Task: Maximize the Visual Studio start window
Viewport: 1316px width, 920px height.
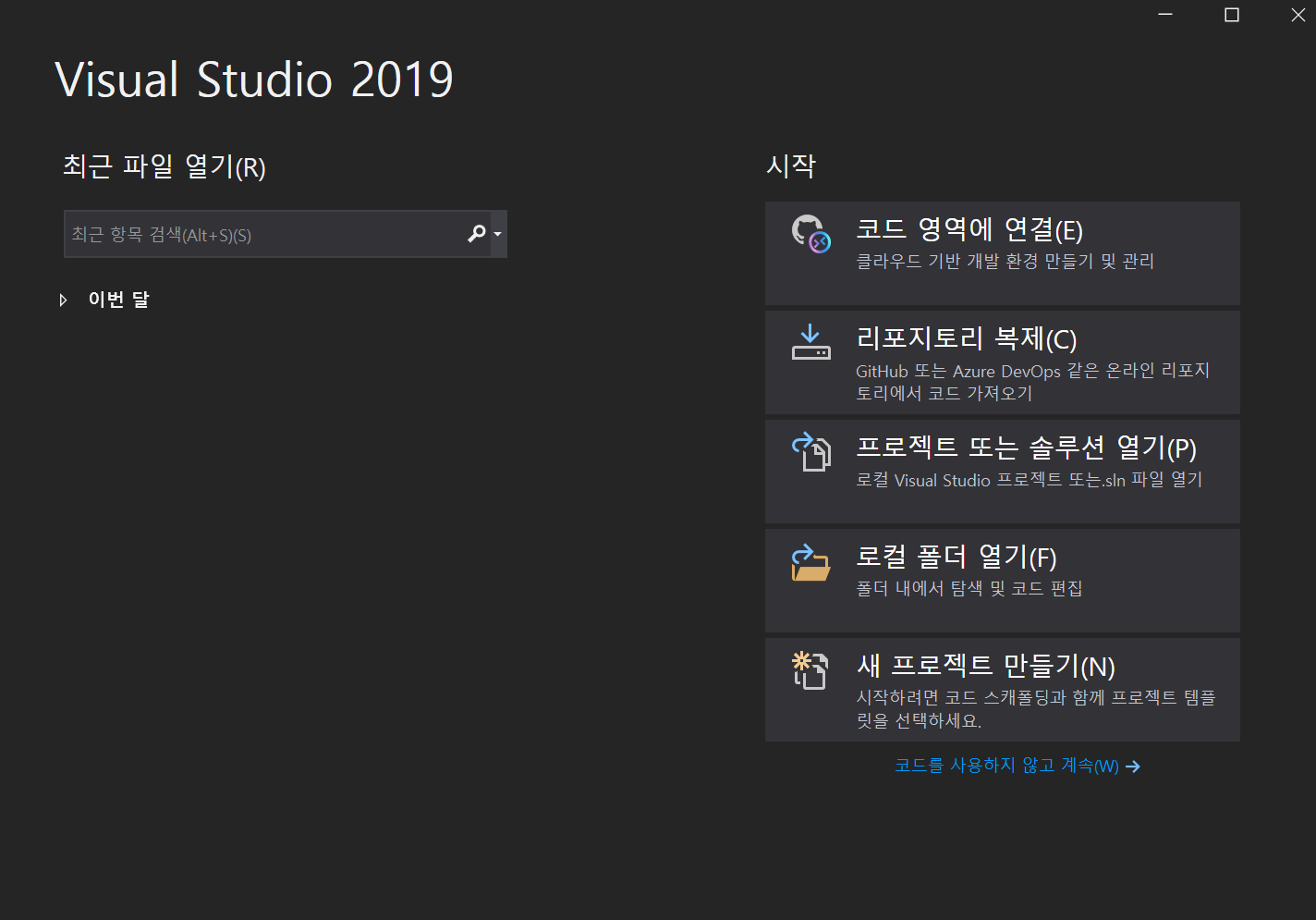Action: tap(1232, 15)
